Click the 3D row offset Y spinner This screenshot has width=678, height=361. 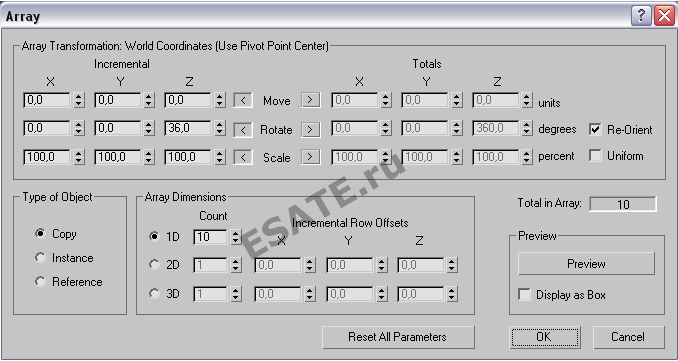382,294
